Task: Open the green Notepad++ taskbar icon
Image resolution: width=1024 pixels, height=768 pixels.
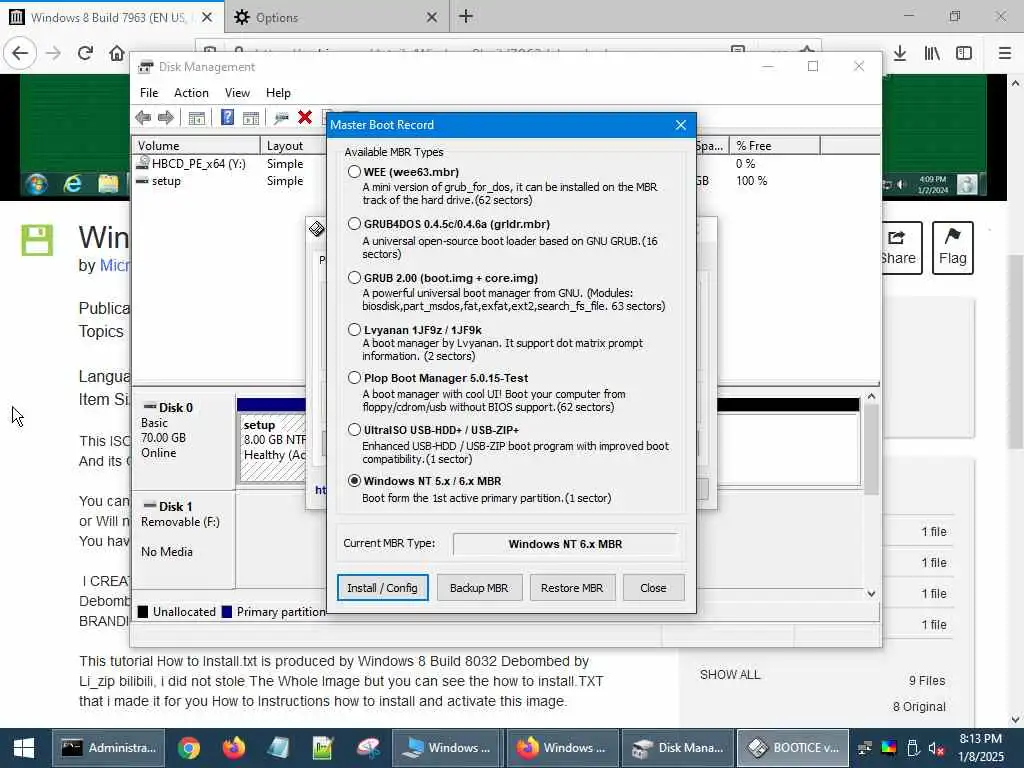Action: [323, 748]
